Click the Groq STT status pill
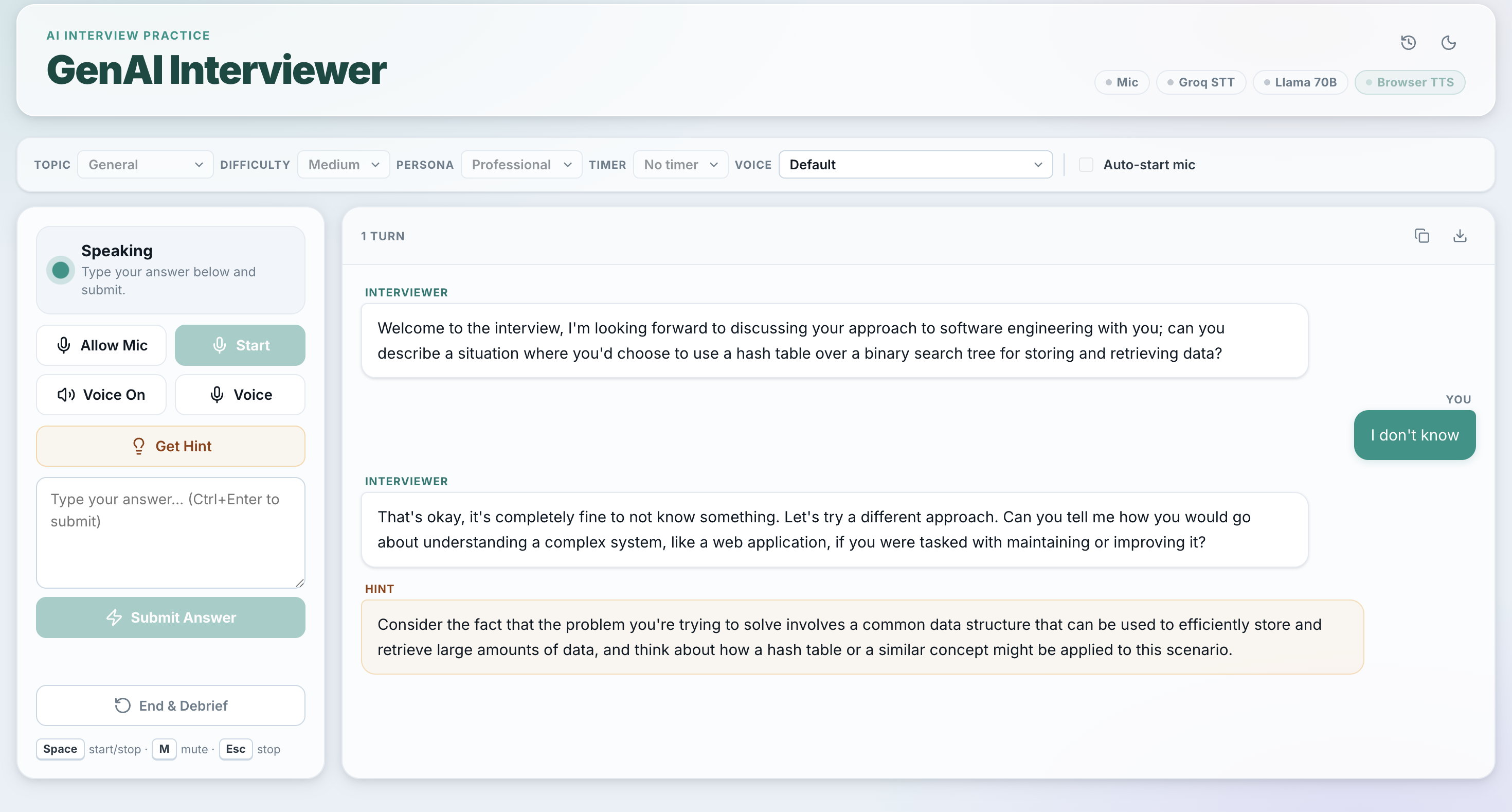Image resolution: width=1512 pixels, height=812 pixels. pyautogui.click(x=1201, y=82)
